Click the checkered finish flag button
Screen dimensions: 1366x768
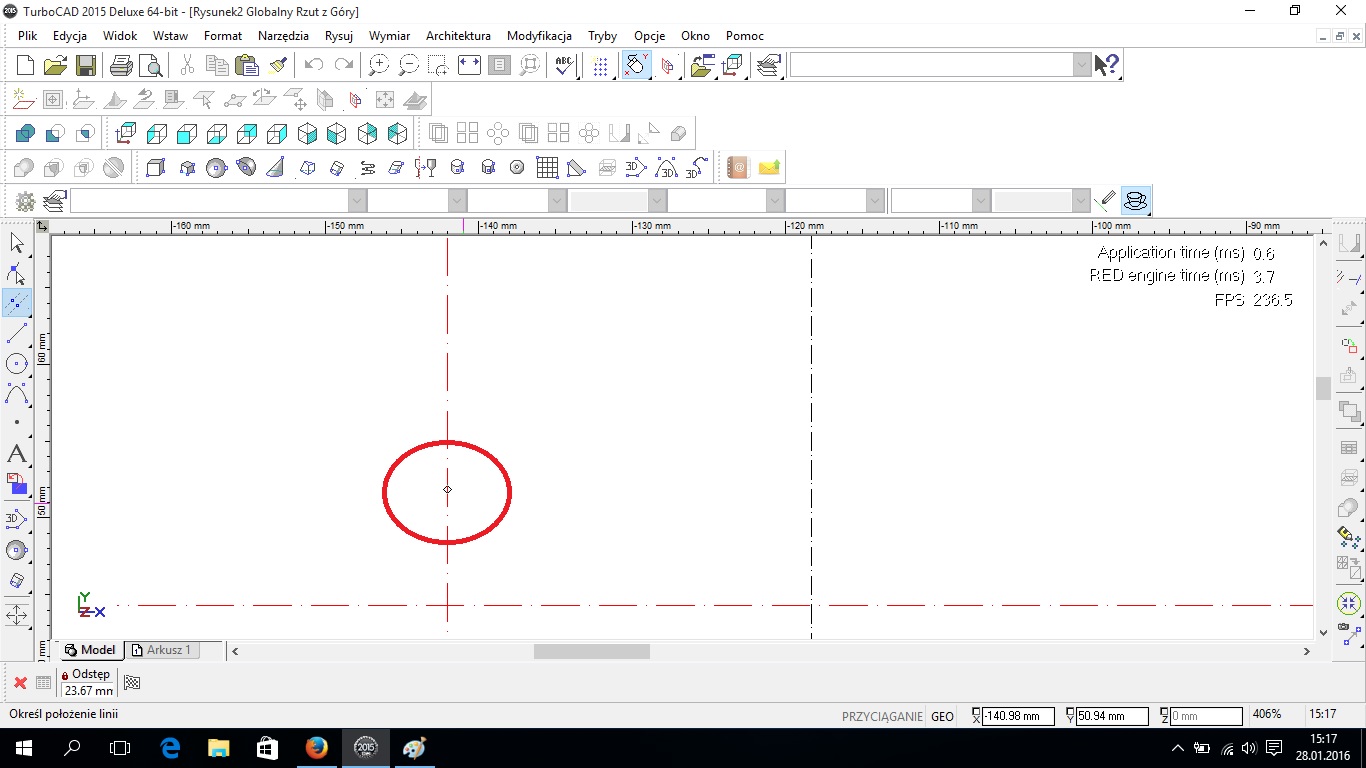(131, 683)
